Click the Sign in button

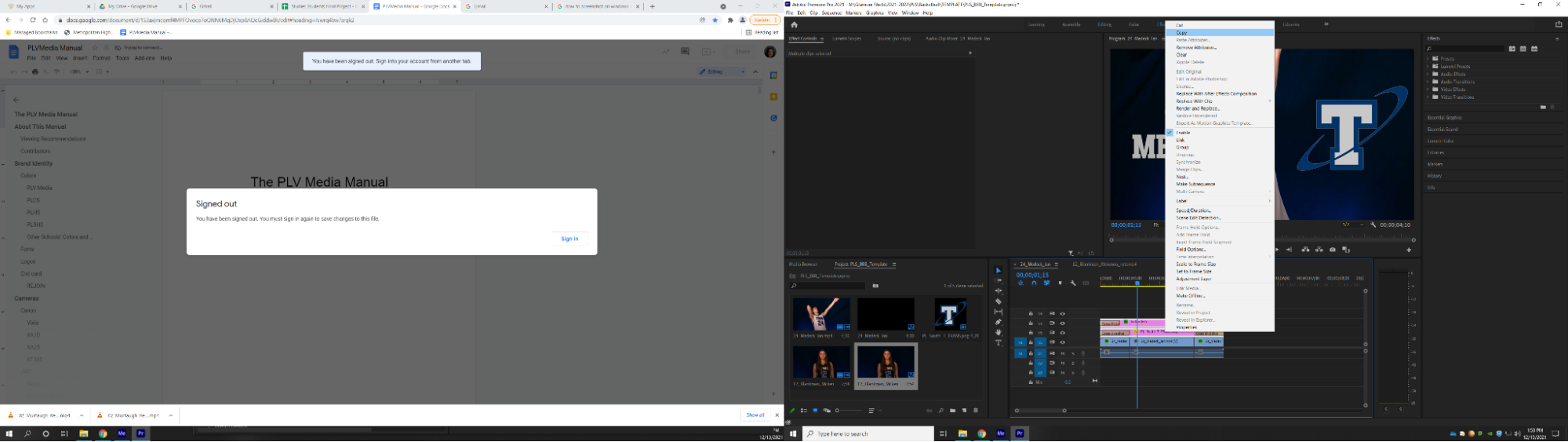coord(569,239)
